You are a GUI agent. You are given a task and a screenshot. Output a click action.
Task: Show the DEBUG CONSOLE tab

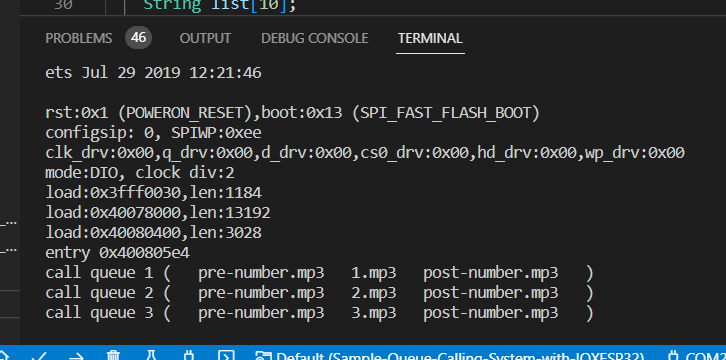[x=315, y=38]
